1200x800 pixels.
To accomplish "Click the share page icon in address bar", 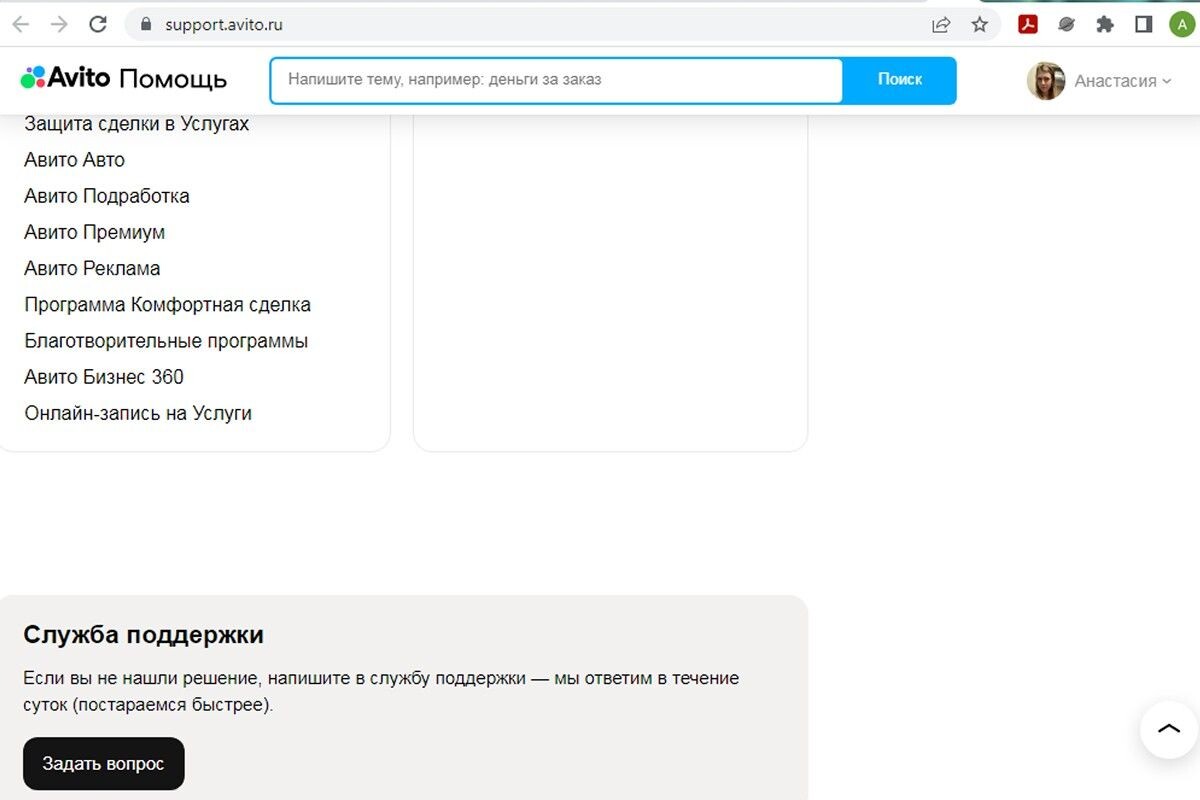I will pos(941,25).
